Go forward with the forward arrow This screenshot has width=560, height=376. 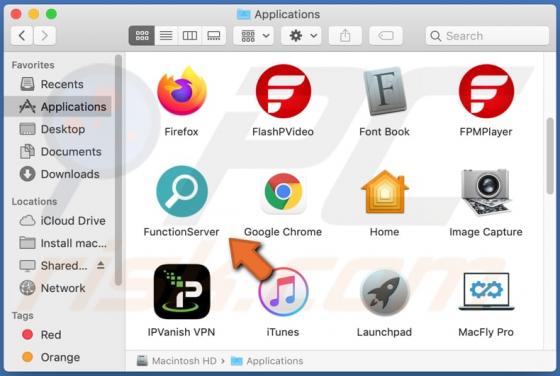pos(45,35)
